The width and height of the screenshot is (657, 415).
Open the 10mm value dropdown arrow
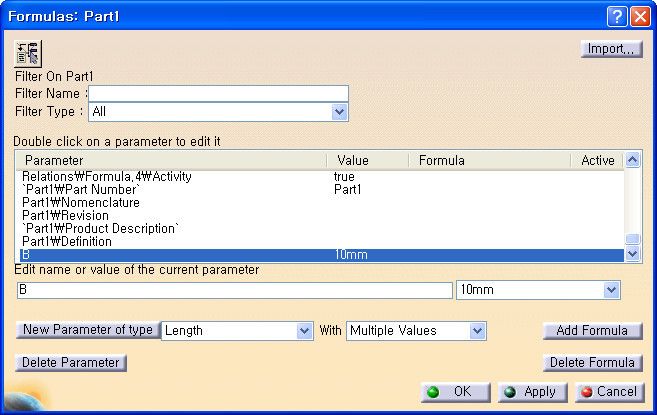(611, 290)
